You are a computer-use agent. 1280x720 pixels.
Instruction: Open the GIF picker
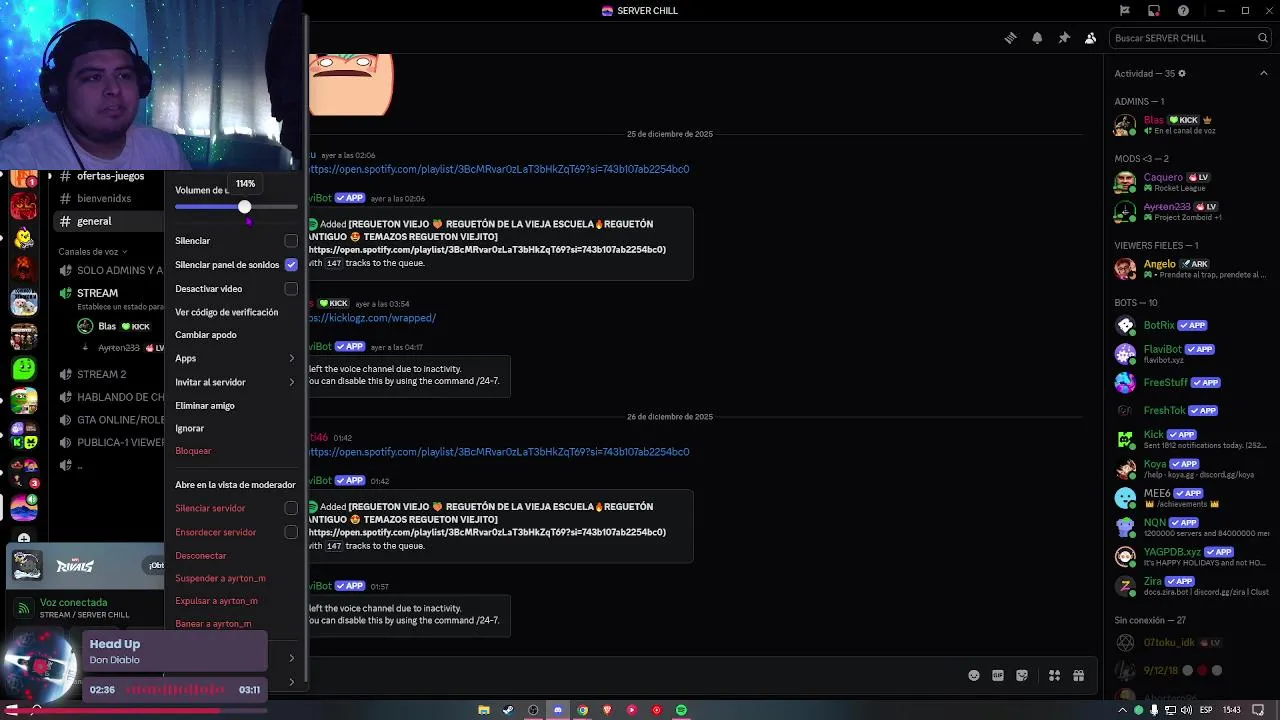(998, 676)
